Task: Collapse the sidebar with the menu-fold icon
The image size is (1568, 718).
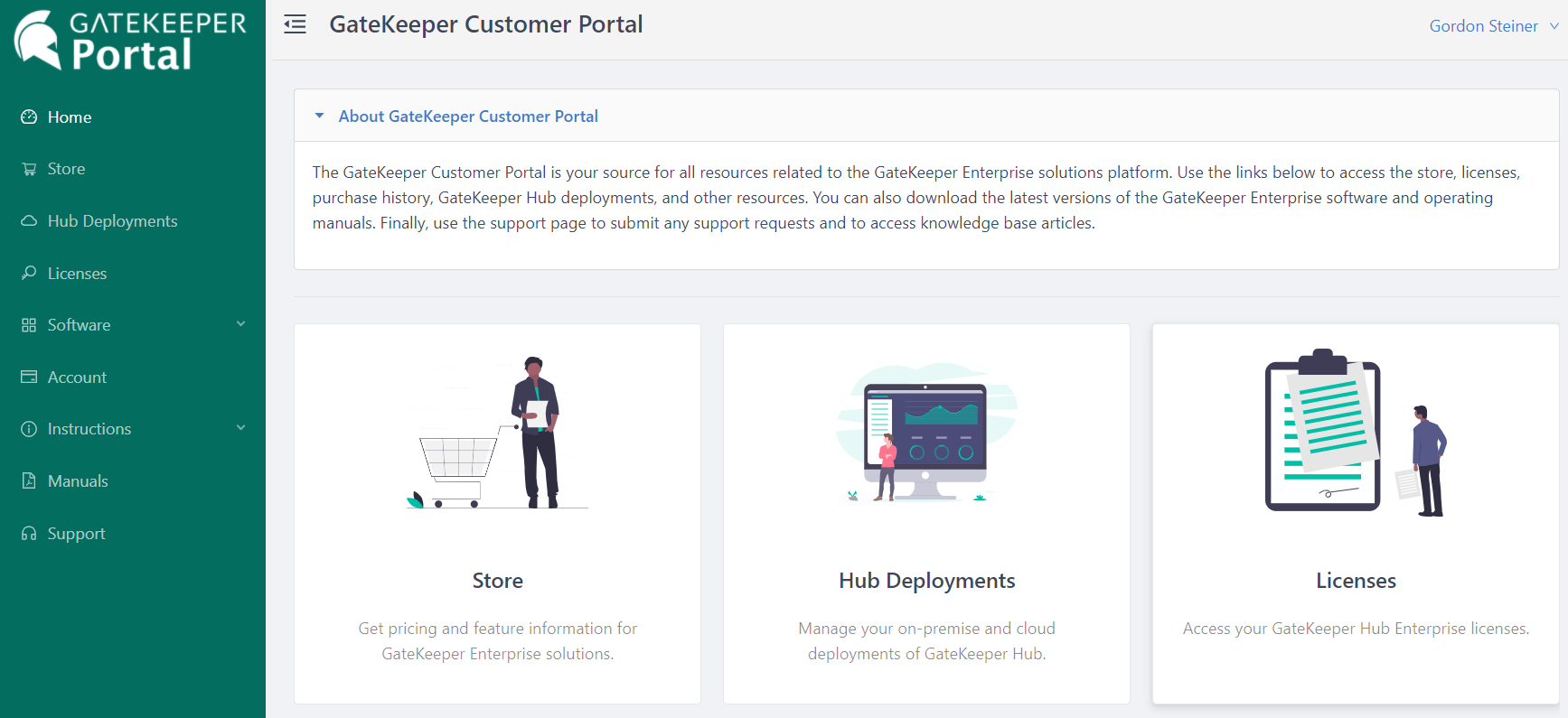Action: [295, 24]
